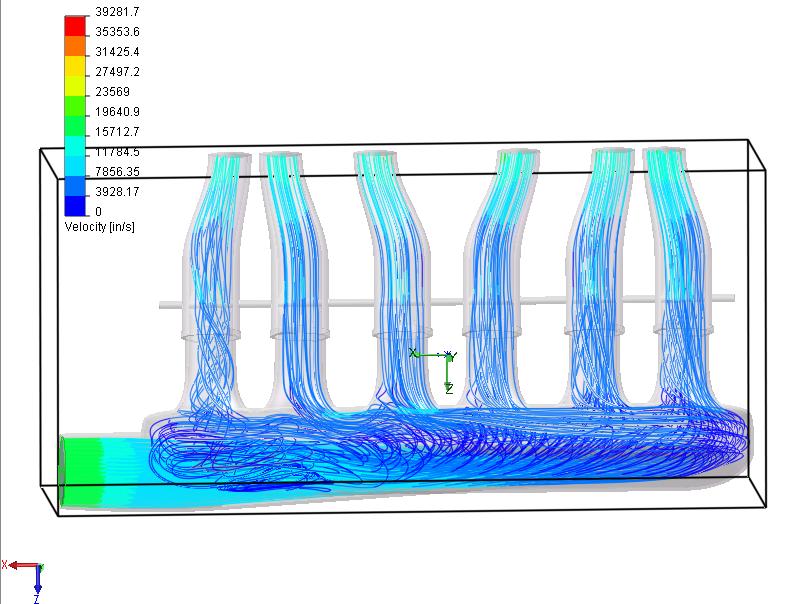This screenshot has width=796, height=604.
Task: Click the leftmost runner outlet at top
Action: [x=228, y=157]
